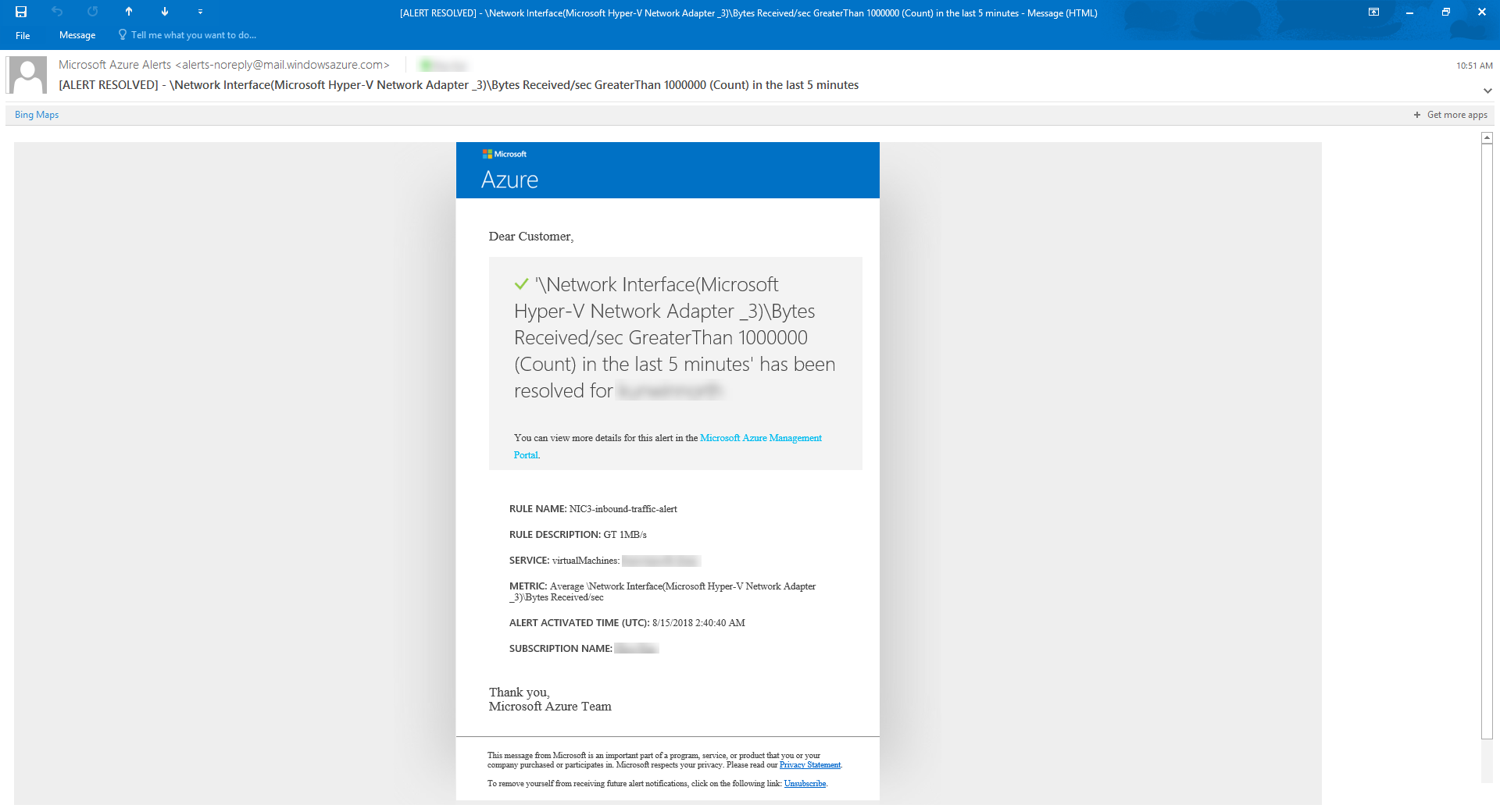The height and width of the screenshot is (812, 1500).
Task: Click the Microsoft Azure Alerts sender name
Action: click(115, 65)
